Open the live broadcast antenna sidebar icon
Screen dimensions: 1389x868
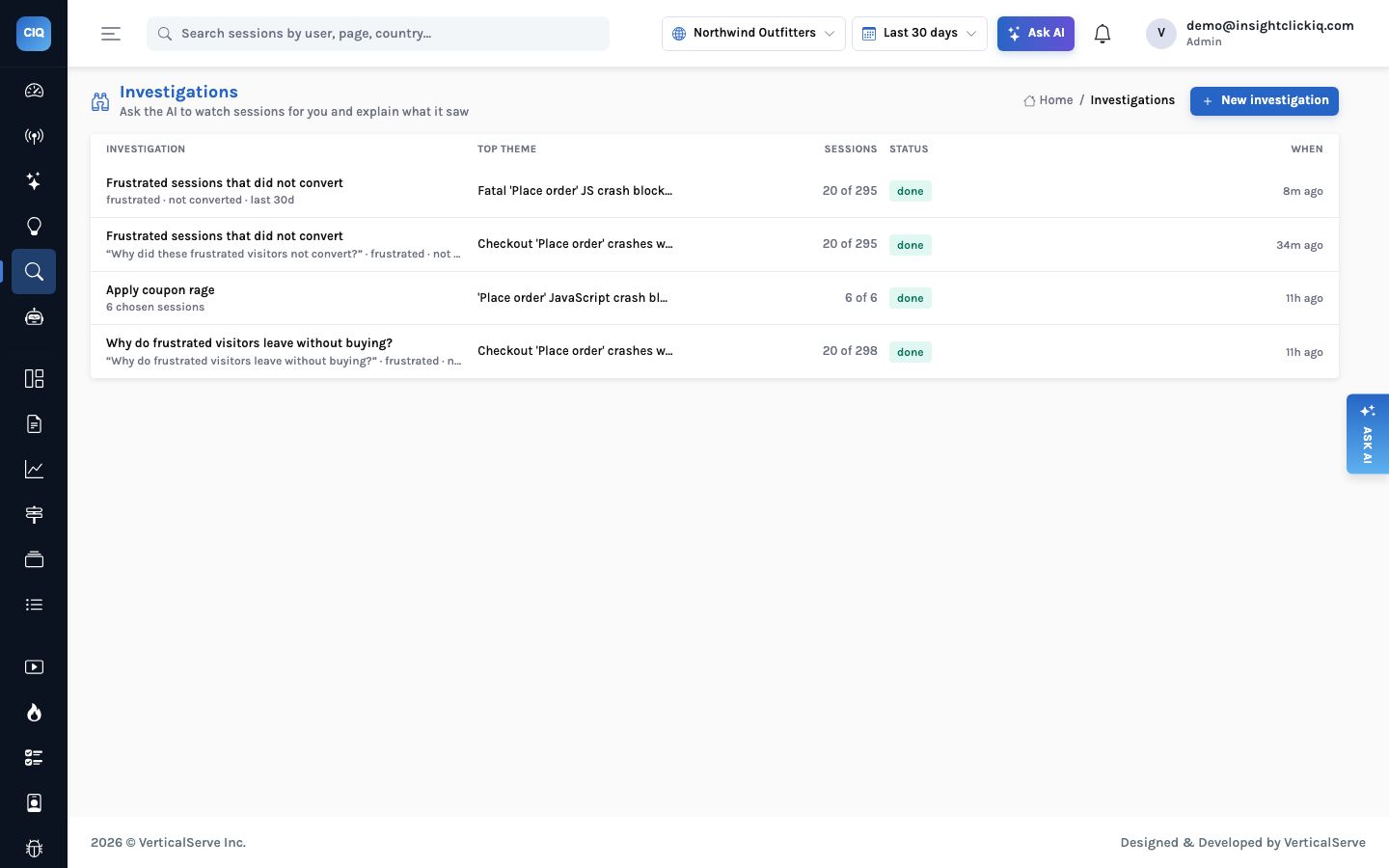[x=34, y=136]
